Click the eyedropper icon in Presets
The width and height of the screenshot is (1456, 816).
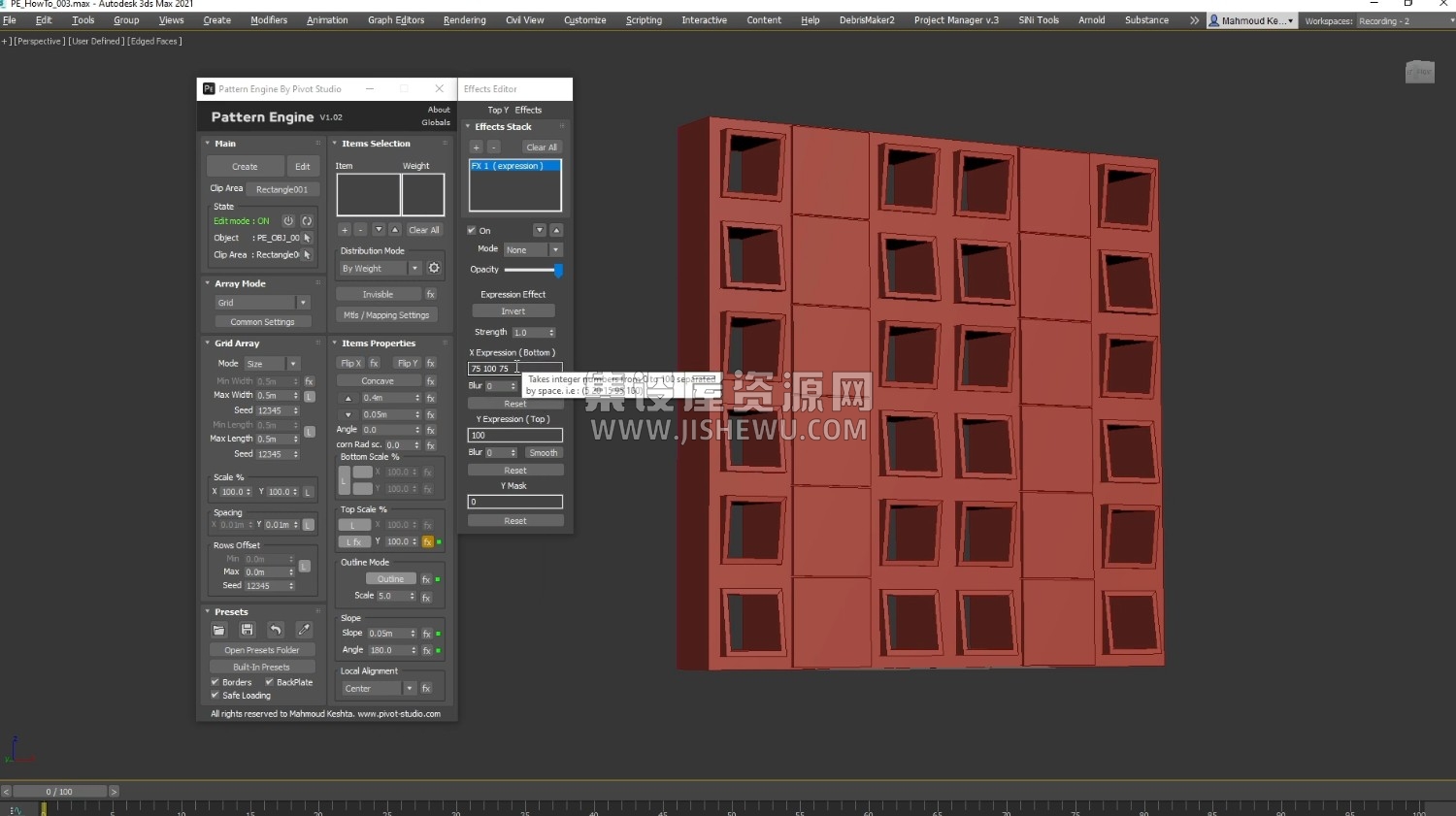click(x=304, y=630)
